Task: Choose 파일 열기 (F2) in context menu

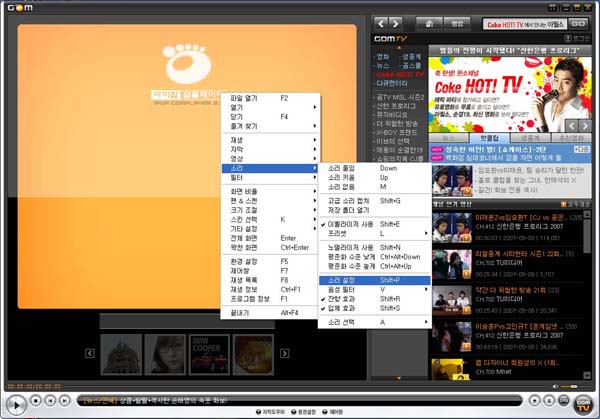Action: tap(270, 98)
